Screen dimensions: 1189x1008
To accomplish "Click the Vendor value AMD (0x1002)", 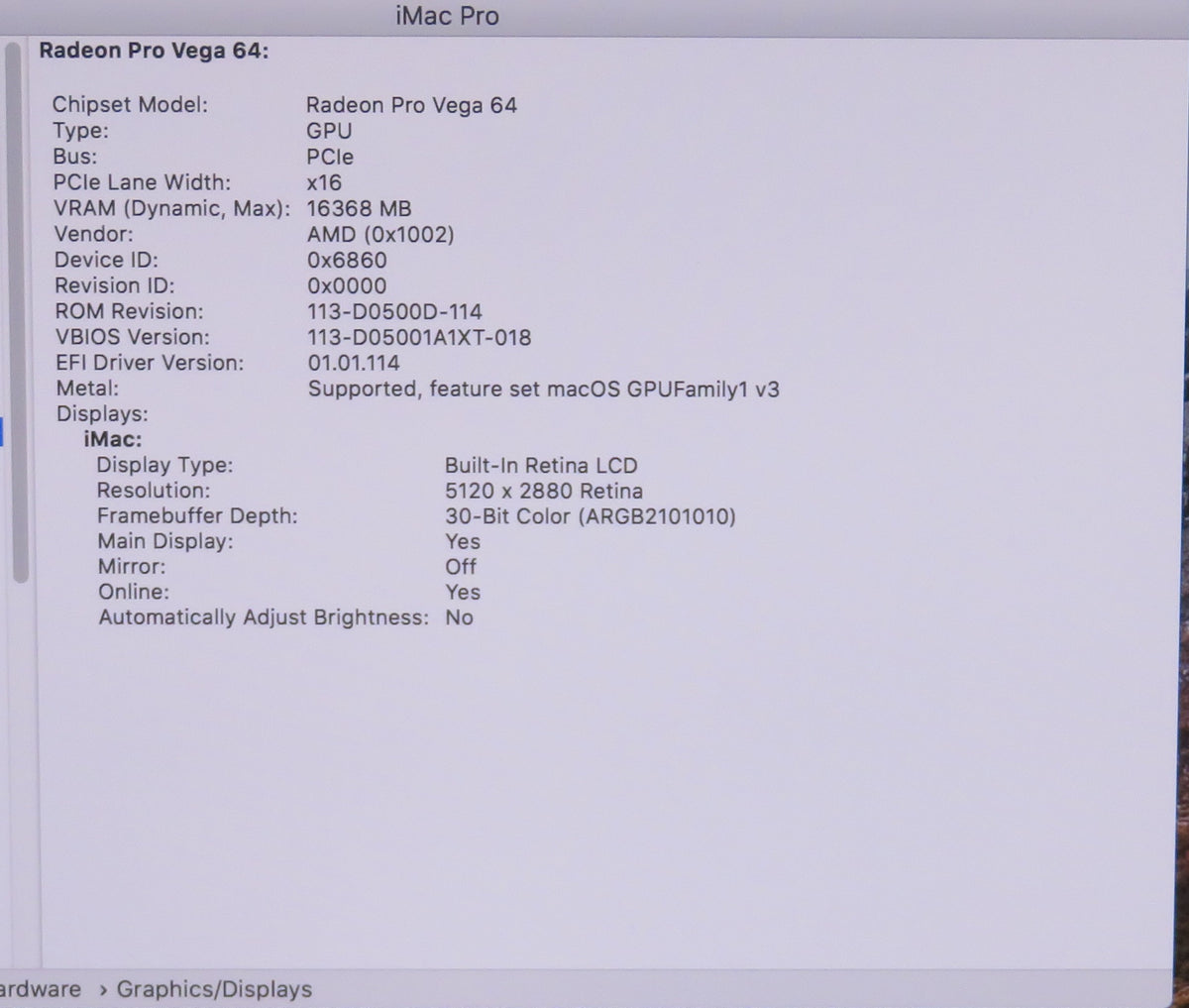I will (380, 235).
